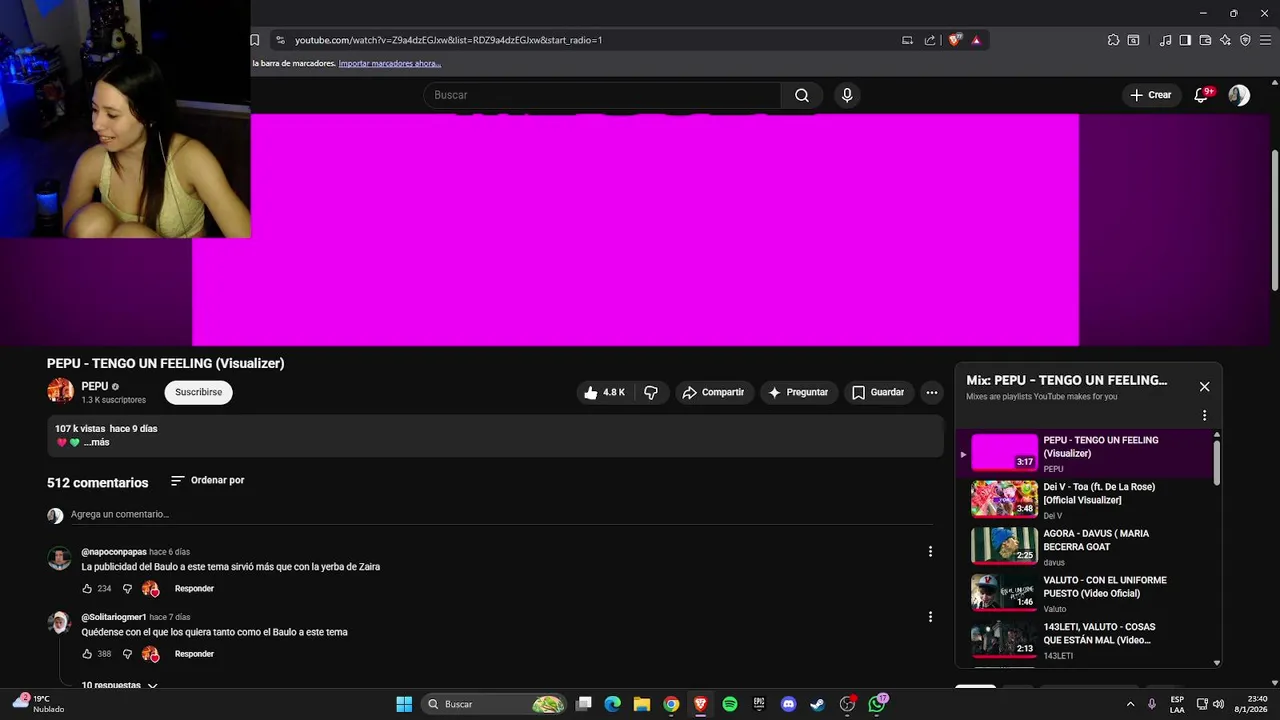Play AGORA - DAVUS thumbnail in Mix
The height and width of the screenshot is (720, 1280).
1004,546
